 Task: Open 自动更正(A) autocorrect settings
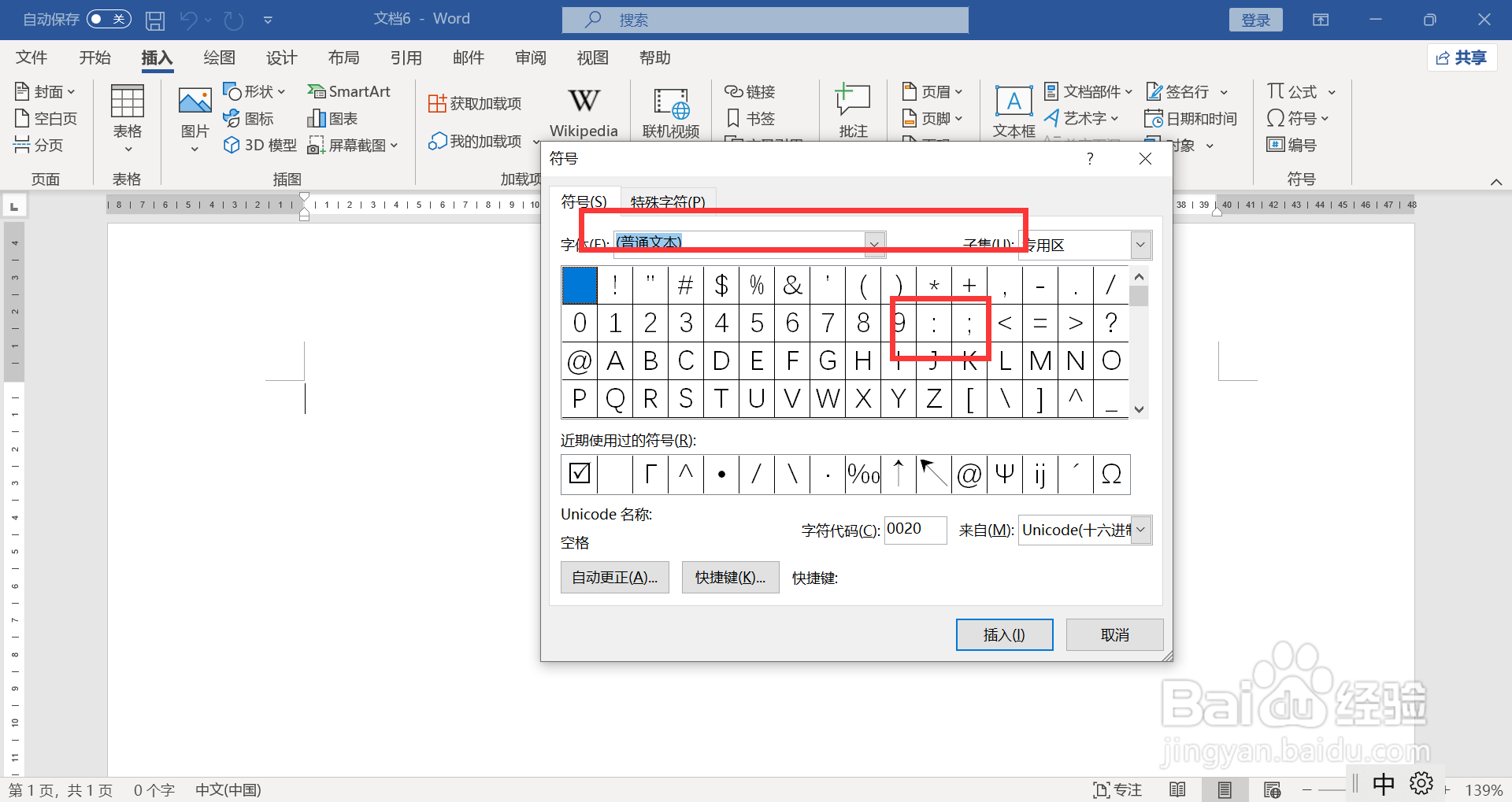pyautogui.click(x=614, y=577)
